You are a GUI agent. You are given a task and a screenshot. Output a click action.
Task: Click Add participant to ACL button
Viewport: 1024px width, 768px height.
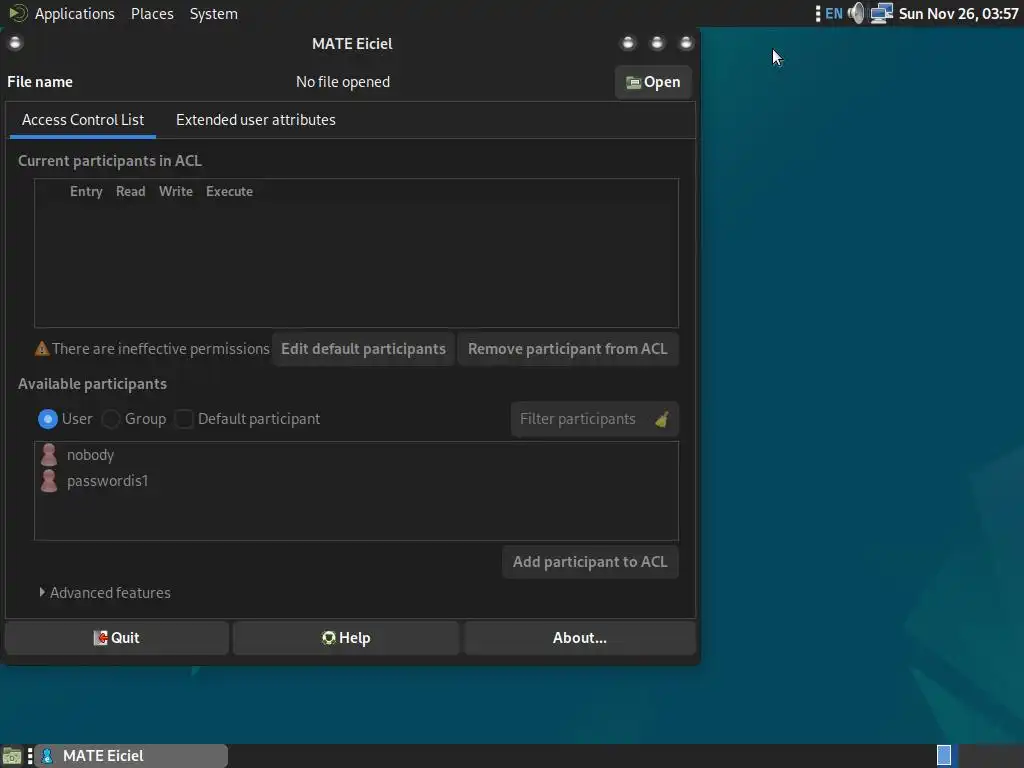pos(590,562)
